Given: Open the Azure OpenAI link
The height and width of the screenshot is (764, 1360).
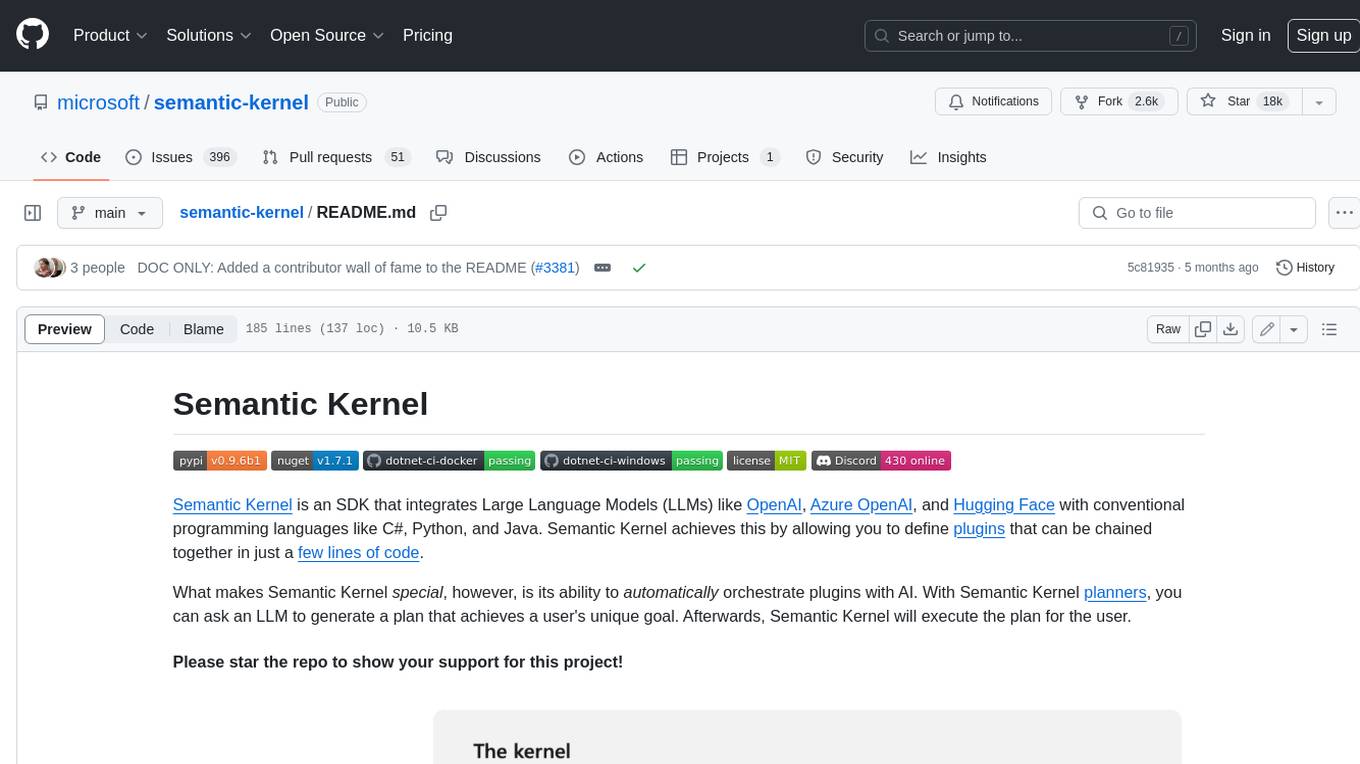Looking at the screenshot, I should click(x=861, y=505).
